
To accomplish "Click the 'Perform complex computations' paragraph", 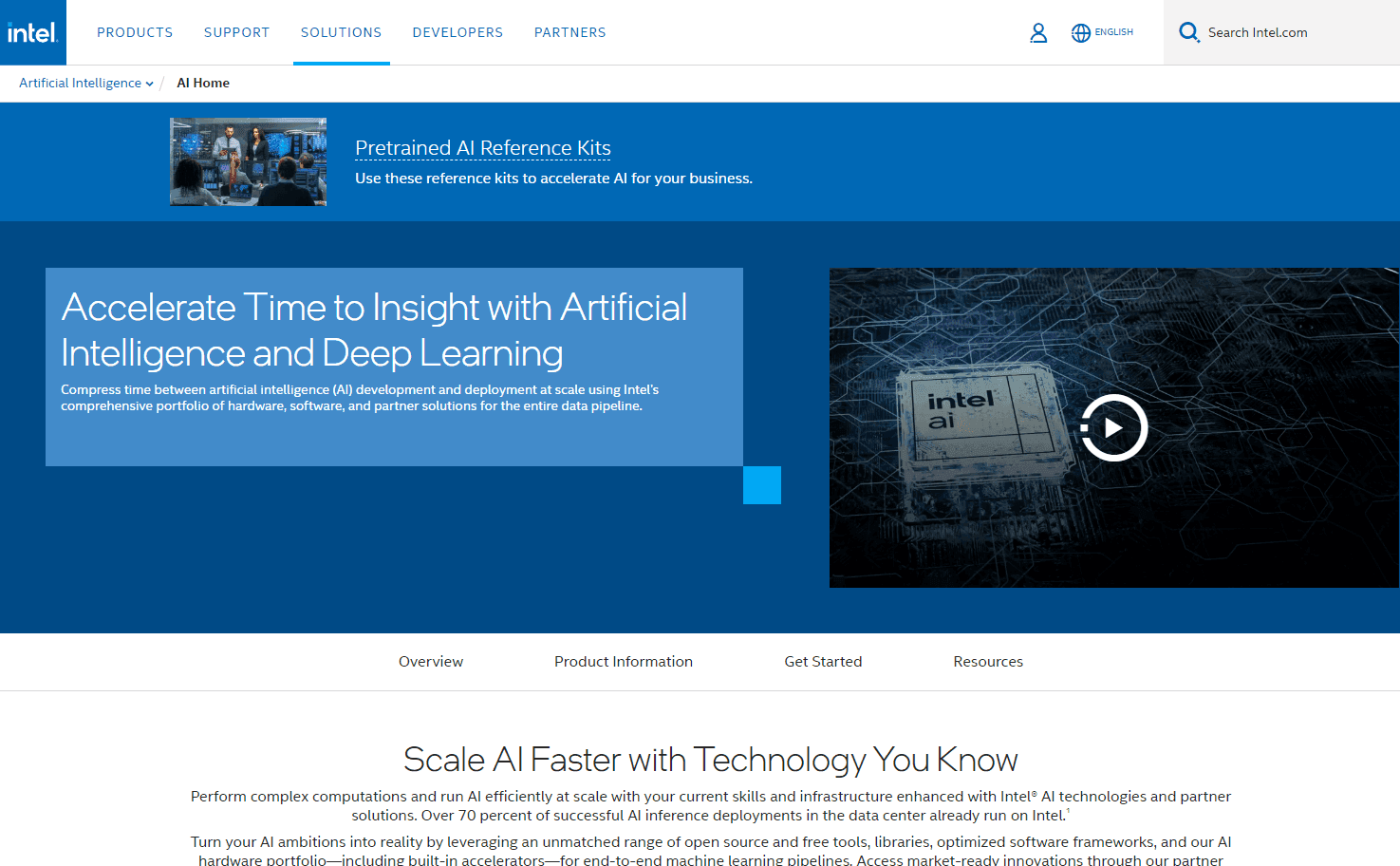I will point(711,805).
